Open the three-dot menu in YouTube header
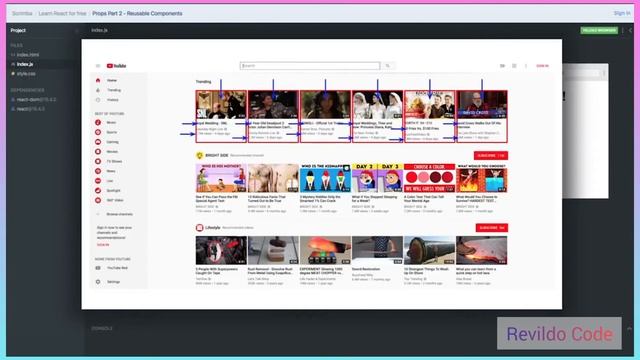The width and height of the screenshot is (640, 360). pyautogui.click(x=526, y=66)
